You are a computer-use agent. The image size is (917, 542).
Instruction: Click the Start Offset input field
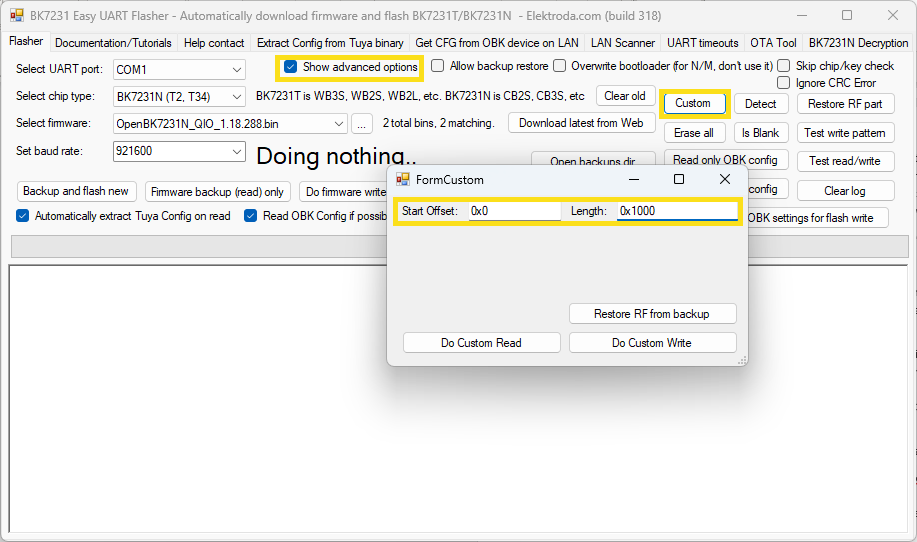(x=515, y=211)
